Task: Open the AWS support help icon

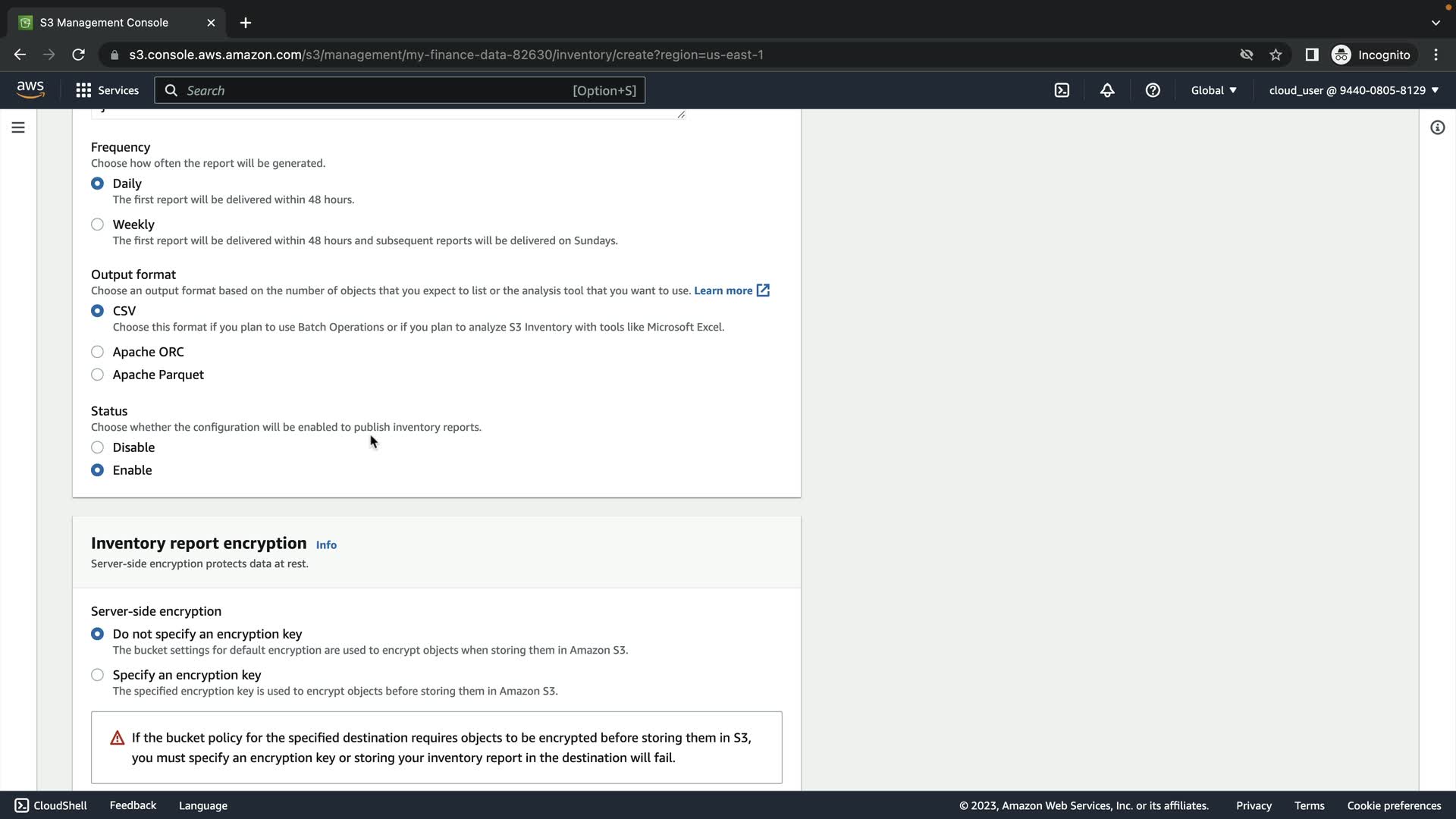Action: tap(1153, 90)
